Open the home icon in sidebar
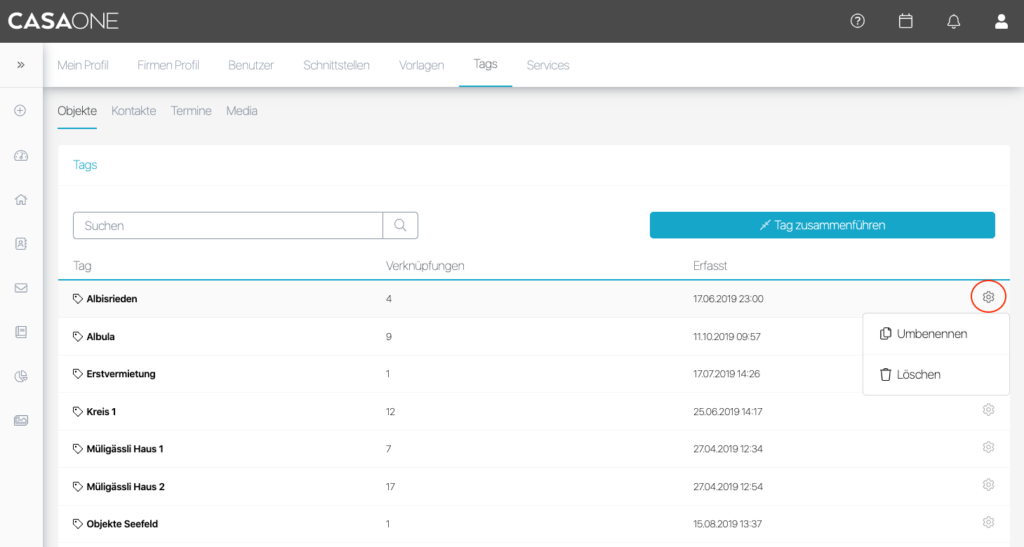This screenshot has width=1024, height=547. tap(20, 199)
